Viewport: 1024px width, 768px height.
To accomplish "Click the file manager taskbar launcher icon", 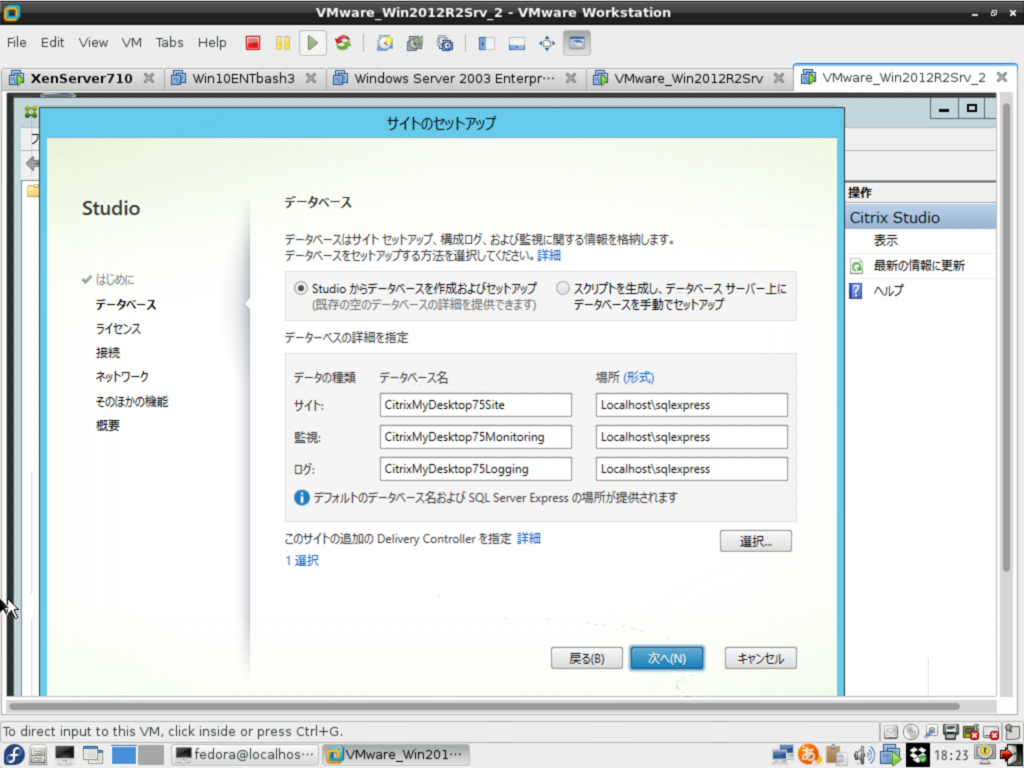I will (x=38, y=755).
